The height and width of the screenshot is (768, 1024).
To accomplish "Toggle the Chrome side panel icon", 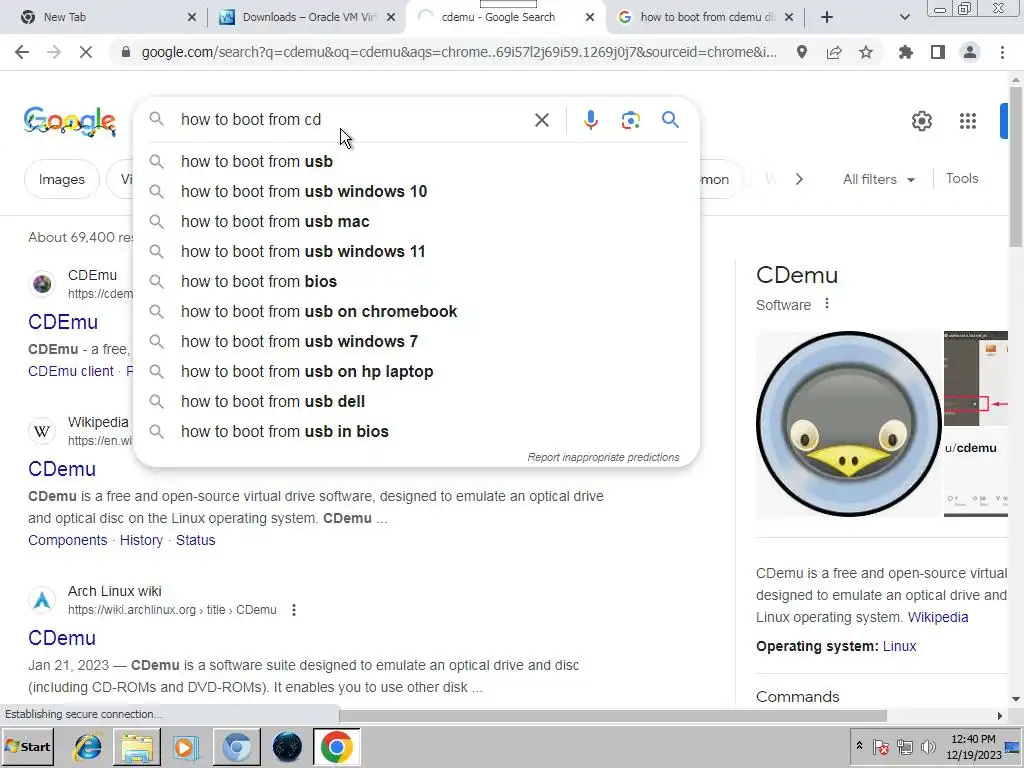I will (938, 52).
